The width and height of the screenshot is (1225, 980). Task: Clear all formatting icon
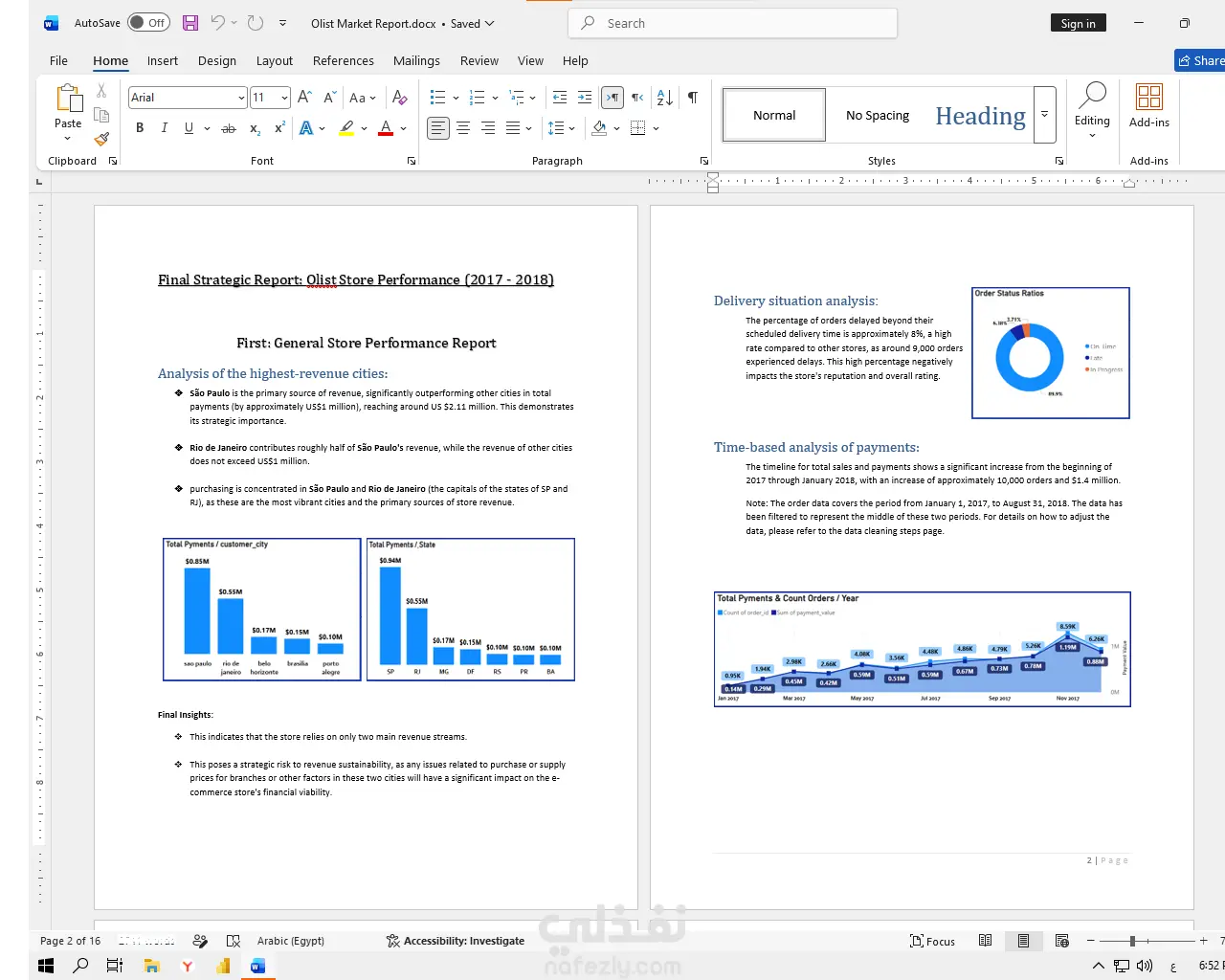point(400,97)
